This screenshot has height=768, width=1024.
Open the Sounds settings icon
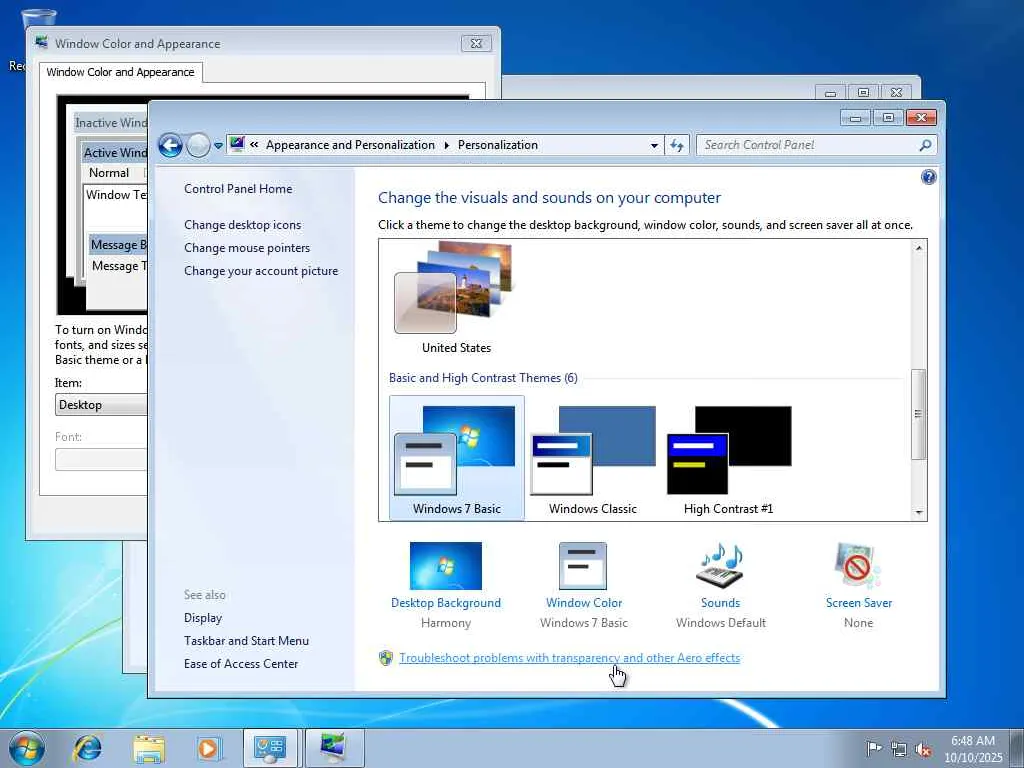720,566
